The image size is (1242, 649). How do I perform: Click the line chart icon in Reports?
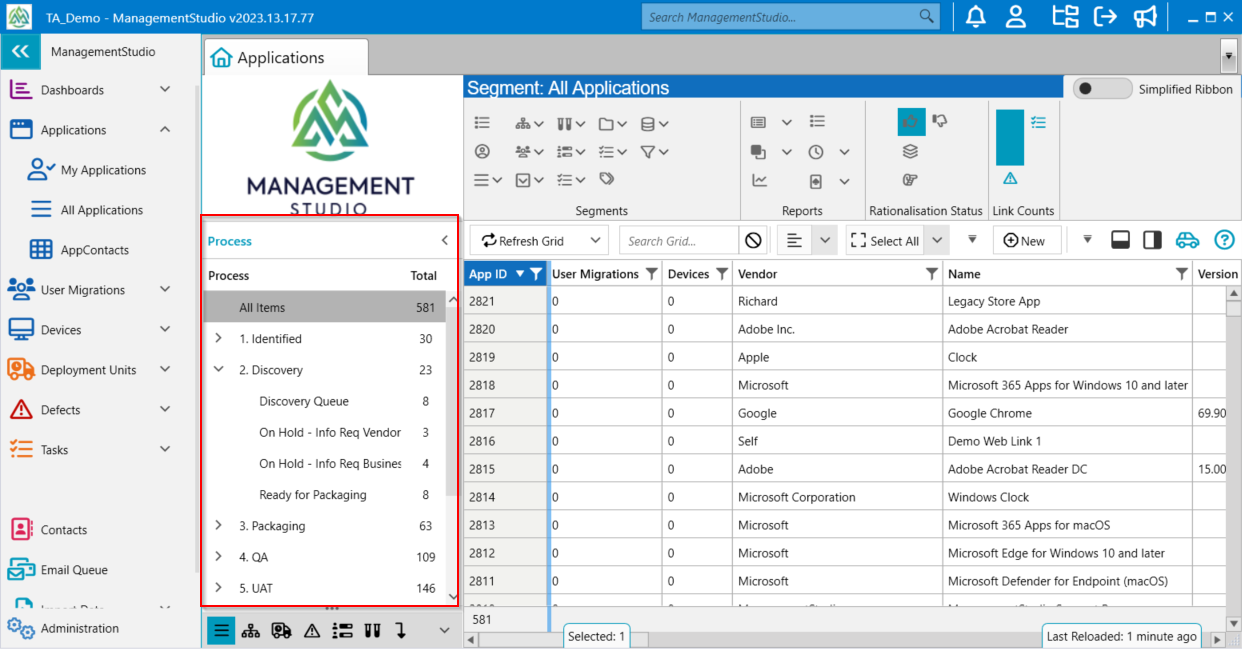click(x=759, y=181)
